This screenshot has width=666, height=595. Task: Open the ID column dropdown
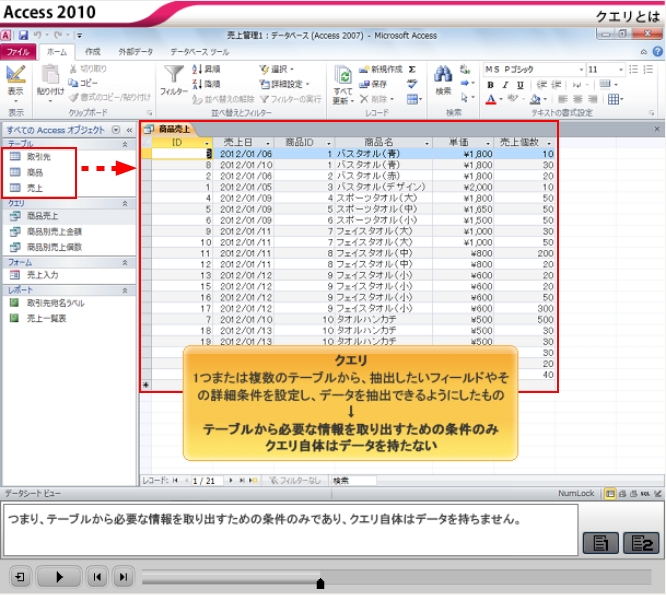(x=207, y=143)
